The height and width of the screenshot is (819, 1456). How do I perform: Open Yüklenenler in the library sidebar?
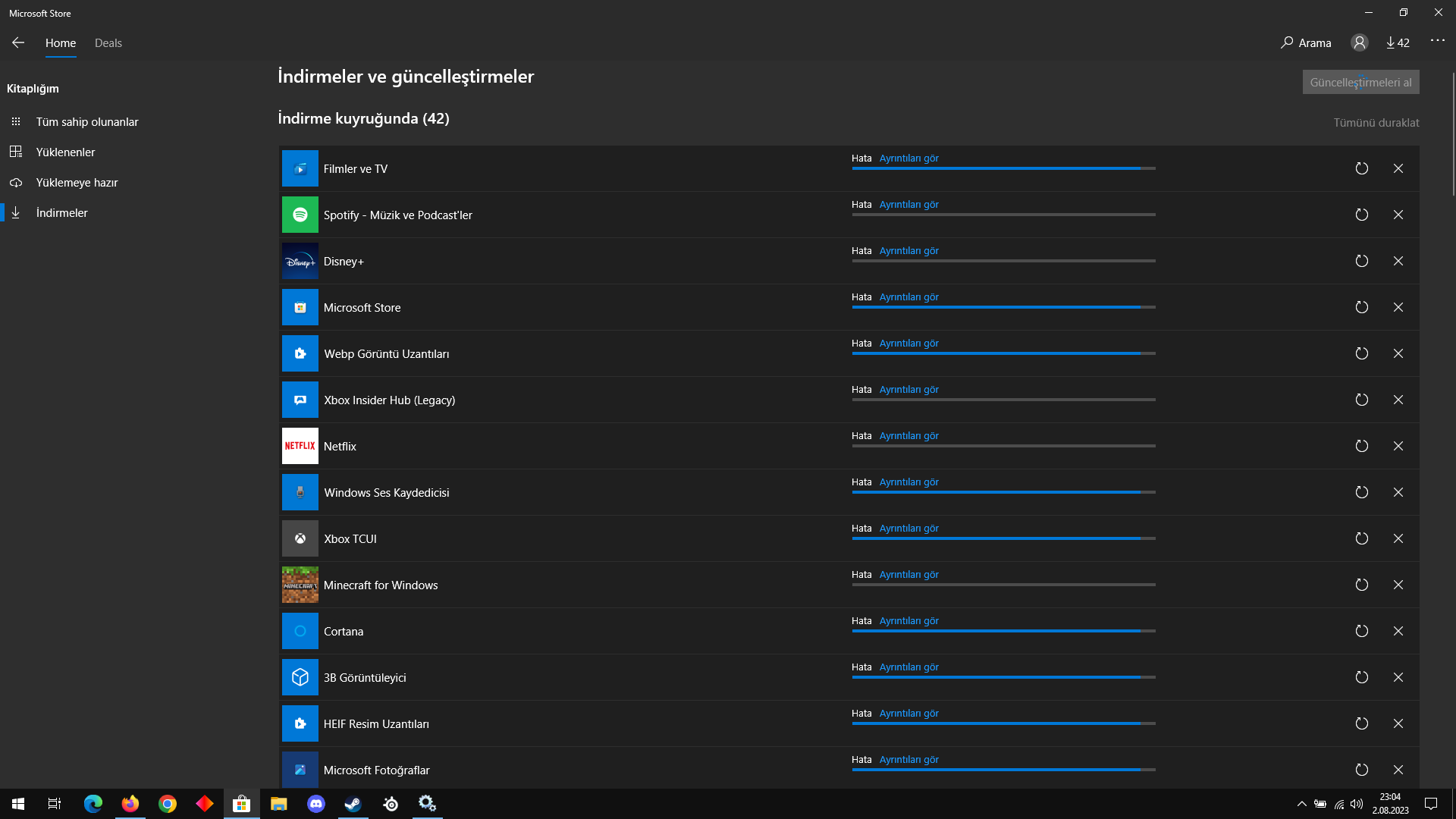tap(65, 152)
